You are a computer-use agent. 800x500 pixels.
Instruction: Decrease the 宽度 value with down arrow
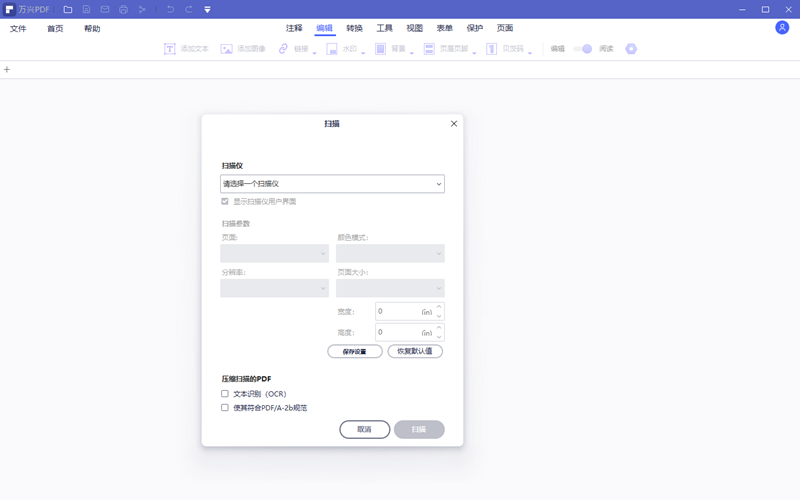click(439, 316)
